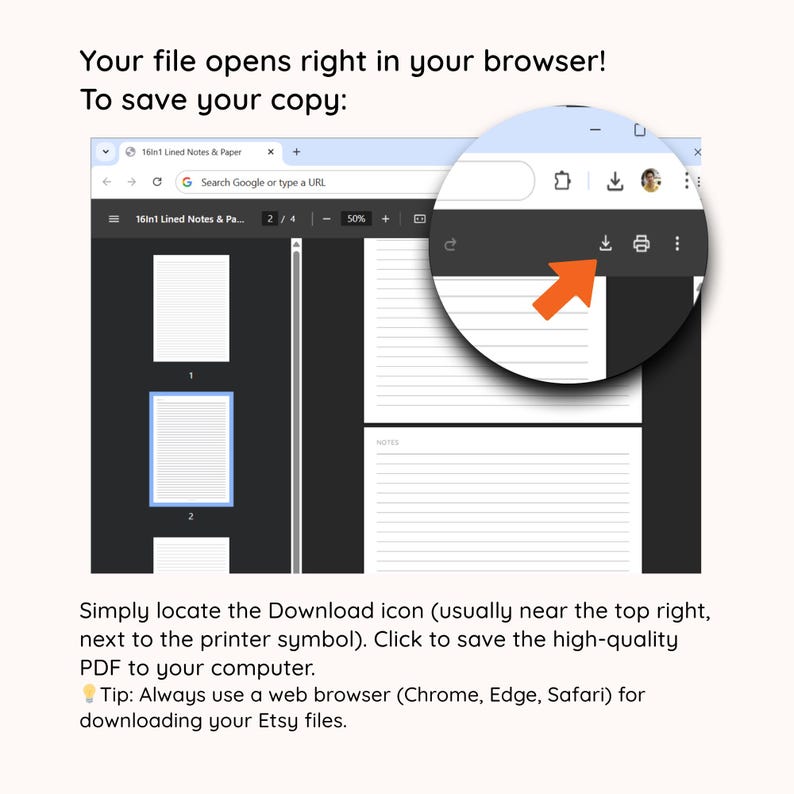Click the PDF download icon beside the printer

click(x=605, y=244)
